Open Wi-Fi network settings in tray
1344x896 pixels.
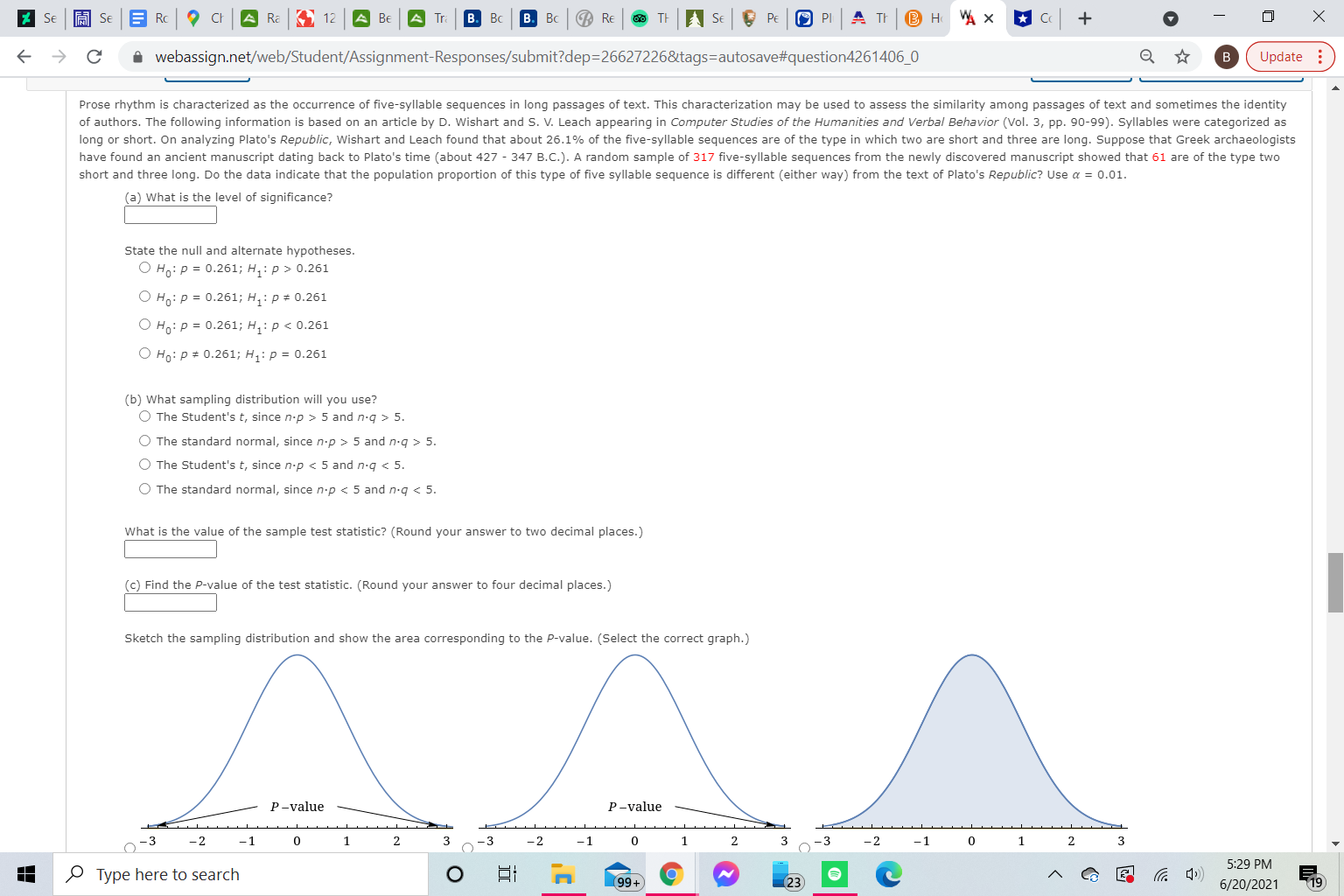click(1160, 874)
